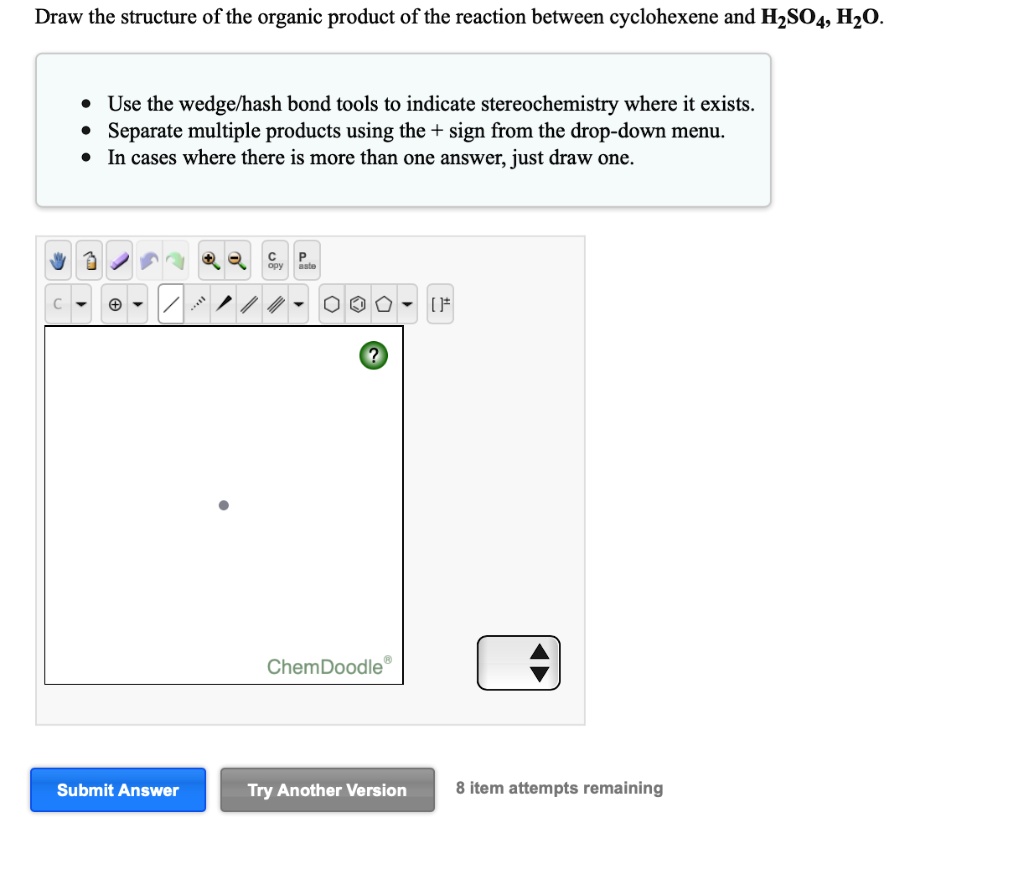Viewport: 1024px width, 885px height.
Task: Select the bracket charge tool
Action: tap(440, 303)
